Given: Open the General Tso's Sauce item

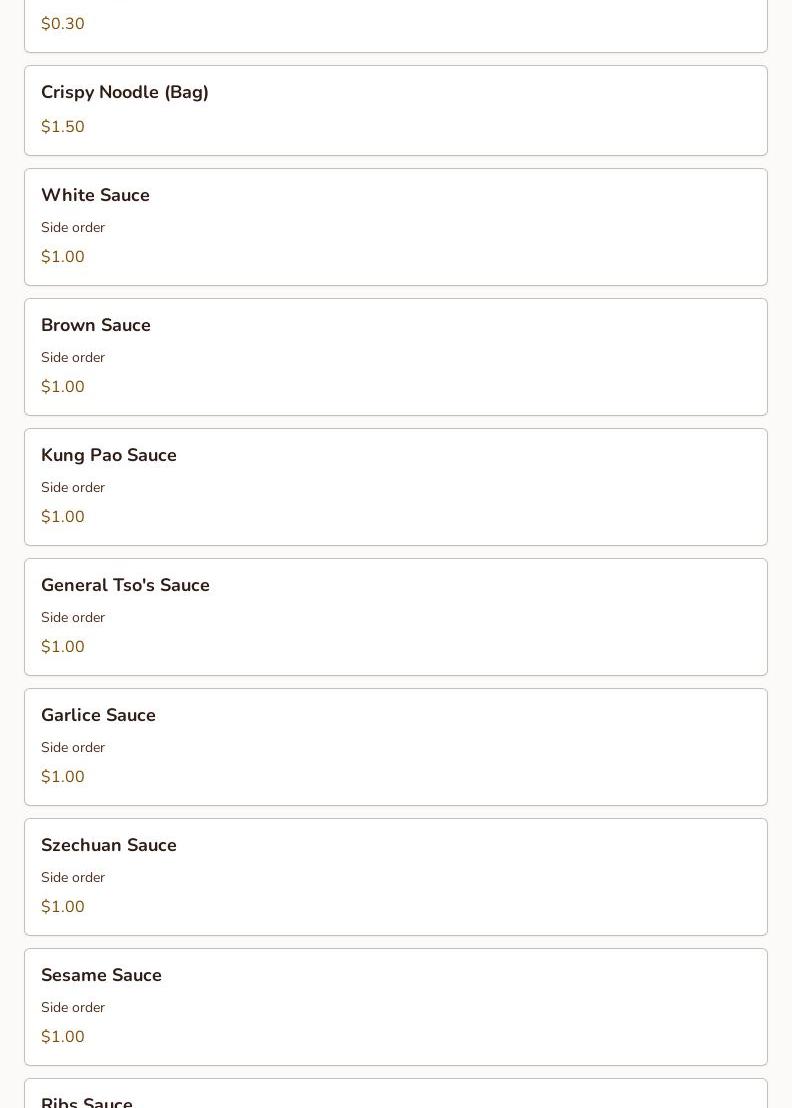Looking at the screenshot, I should 125,585.
